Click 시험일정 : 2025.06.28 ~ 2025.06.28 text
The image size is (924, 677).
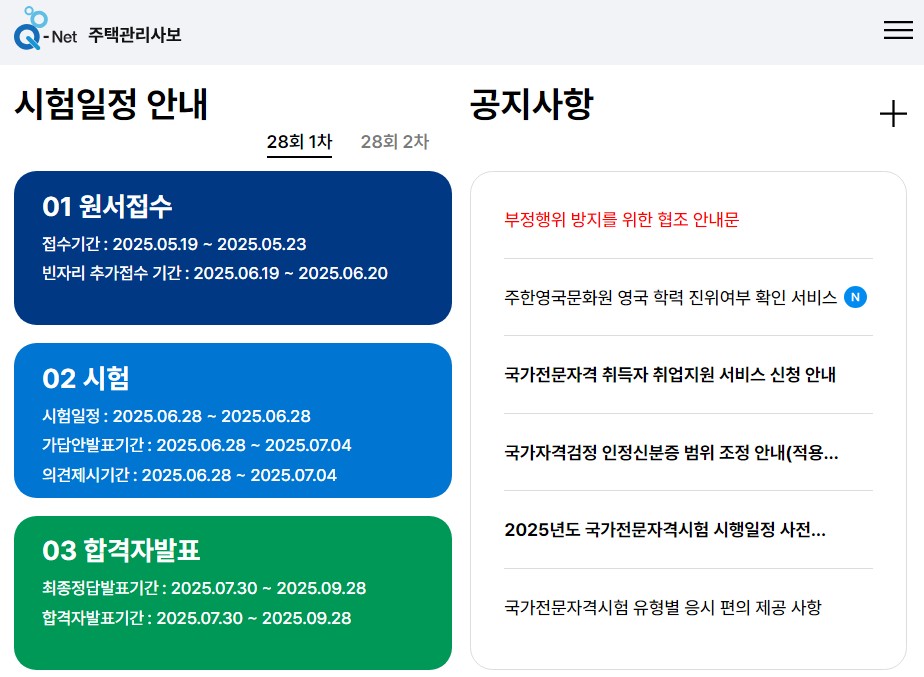click(176, 416)
